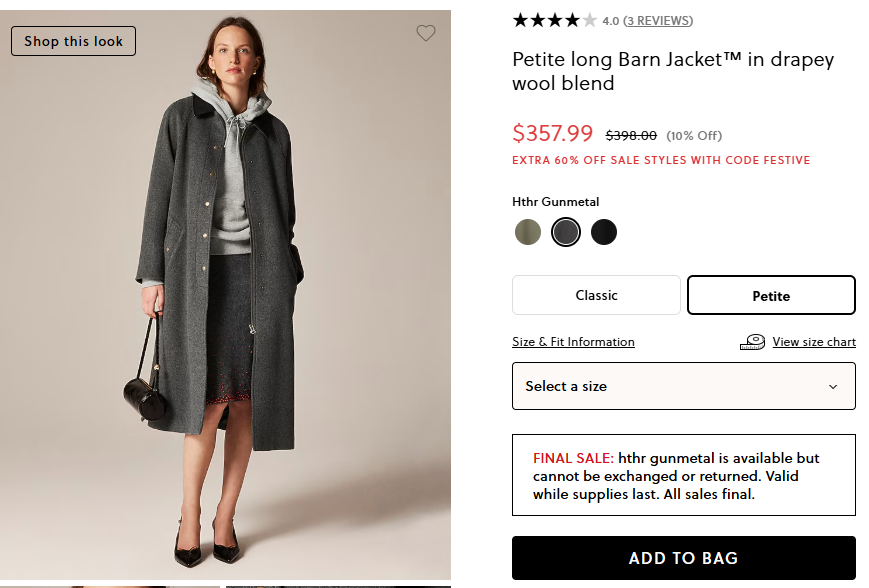Image resolution: width=869 pixels, height=588 pixels.
Task: Select the Hthr Gunmetal color swatch
Action: pos(566,233)
